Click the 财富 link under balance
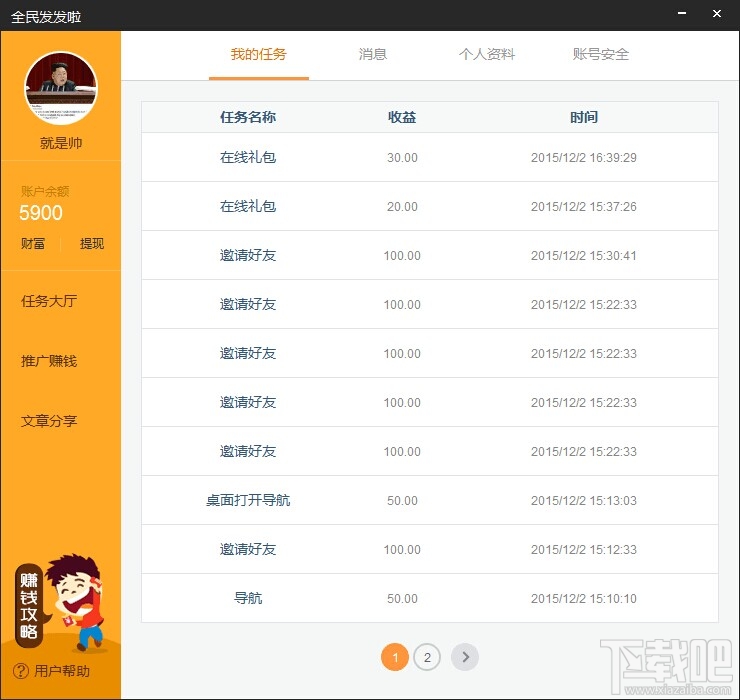 coord(33,244)
